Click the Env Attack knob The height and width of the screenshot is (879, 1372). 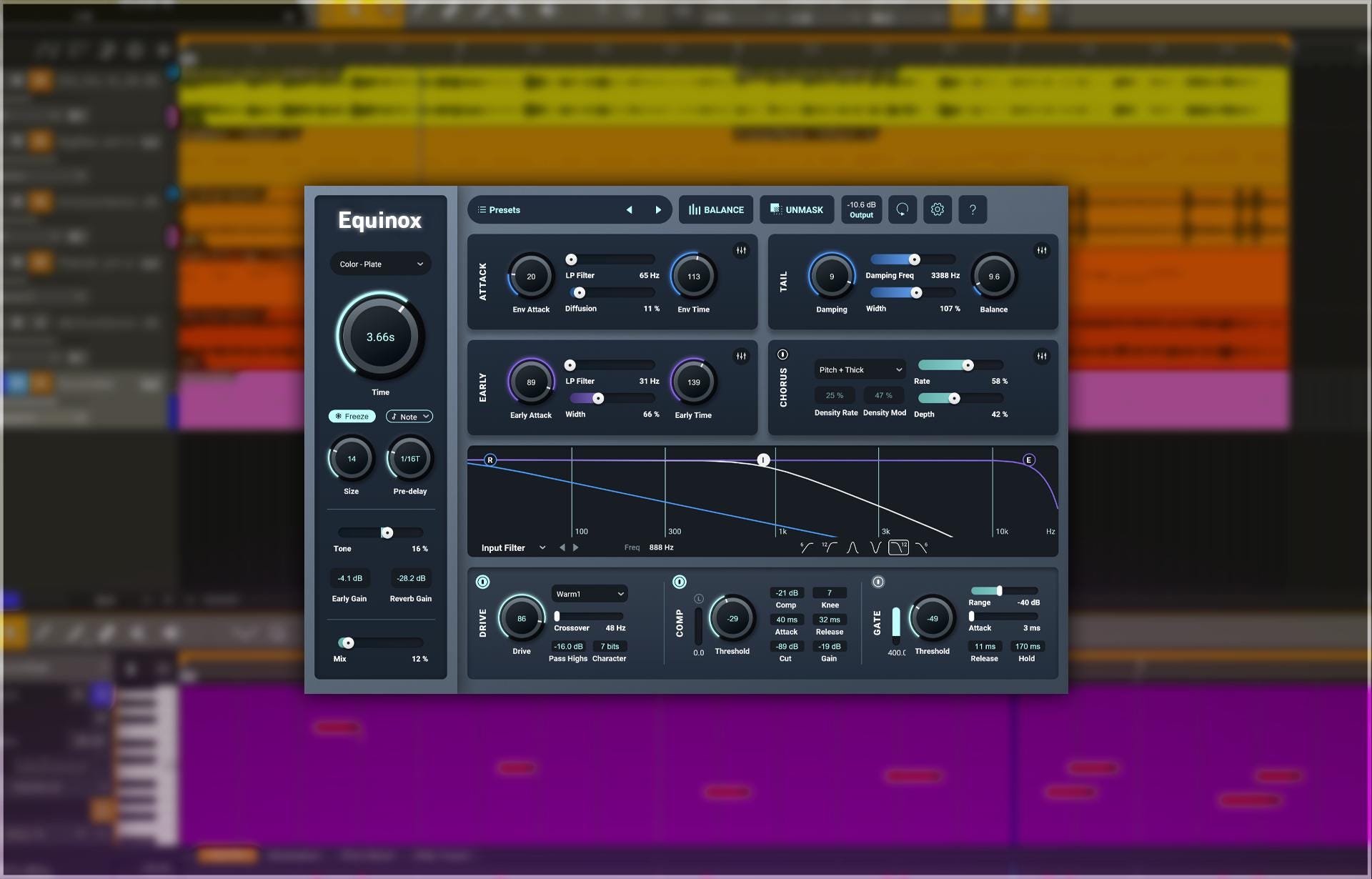531,276
